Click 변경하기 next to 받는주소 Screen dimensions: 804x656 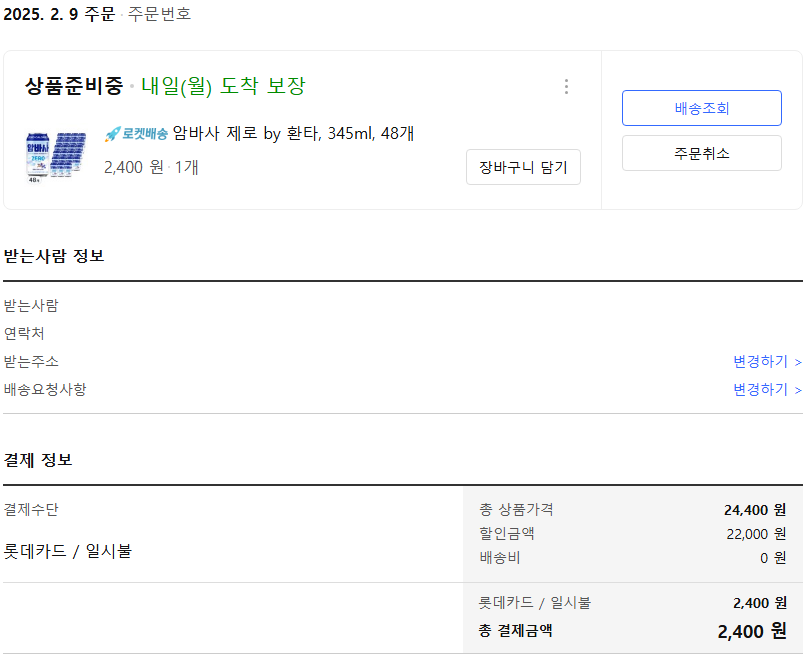tap(766, 361)
